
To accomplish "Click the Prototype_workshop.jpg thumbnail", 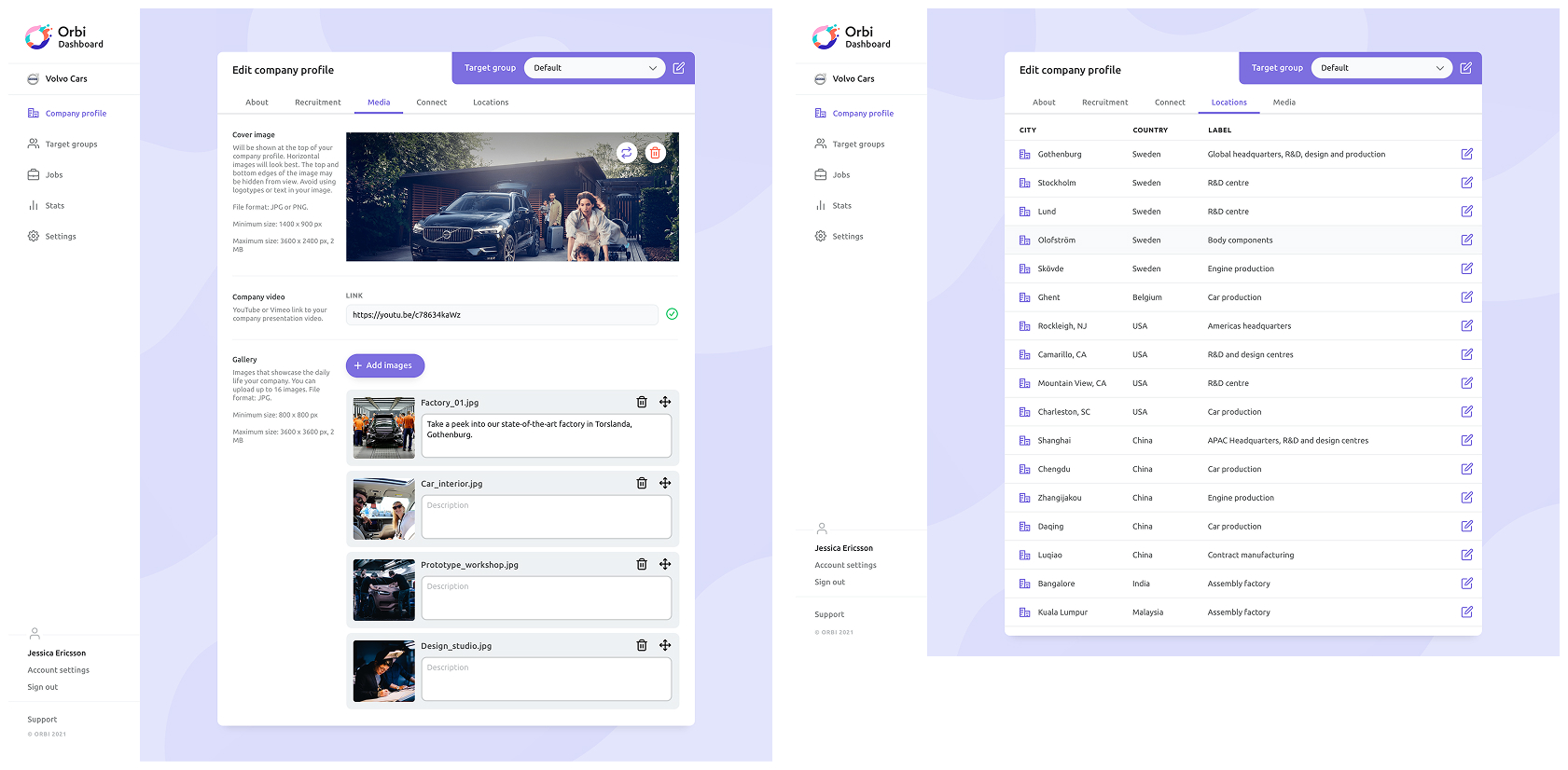I will tap(384, 590).
